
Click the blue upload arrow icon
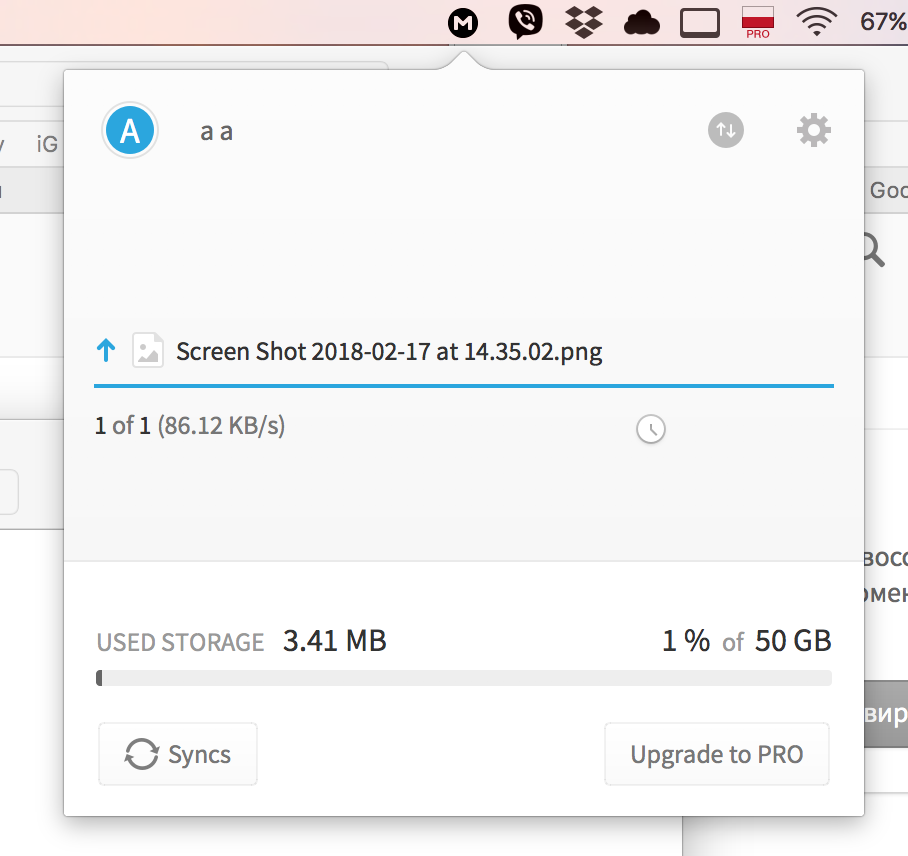pyautogui.click(x=106, y=351)
